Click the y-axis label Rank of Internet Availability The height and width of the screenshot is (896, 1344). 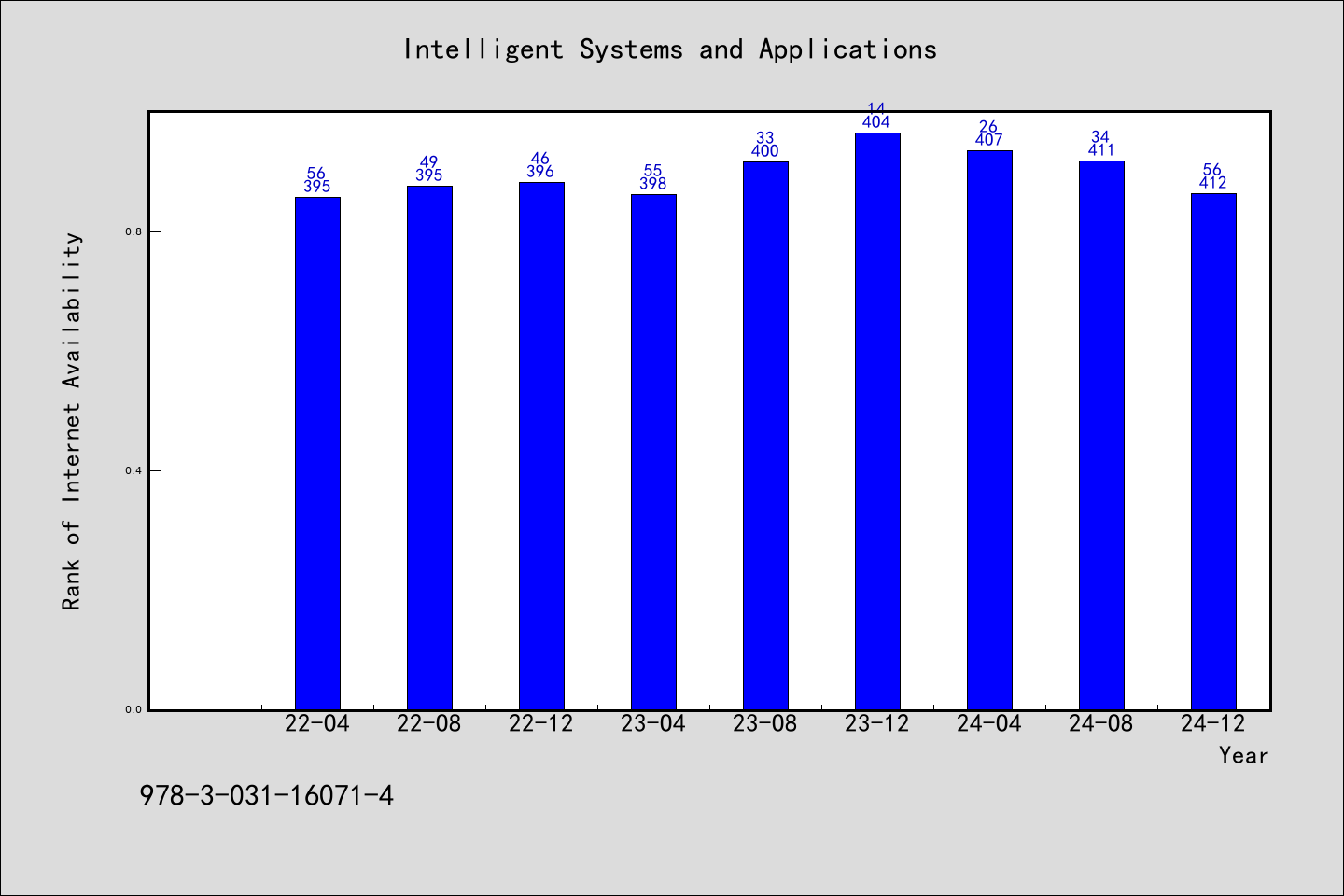(x=72, y=421)
